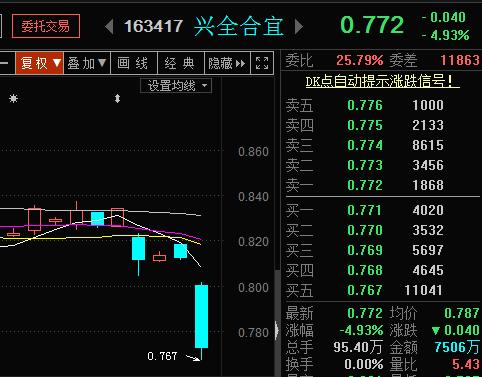482x377 pixels.
Task: Click 卖五 volume 1000
Action: pyautogui.click(x=428, y=105)
